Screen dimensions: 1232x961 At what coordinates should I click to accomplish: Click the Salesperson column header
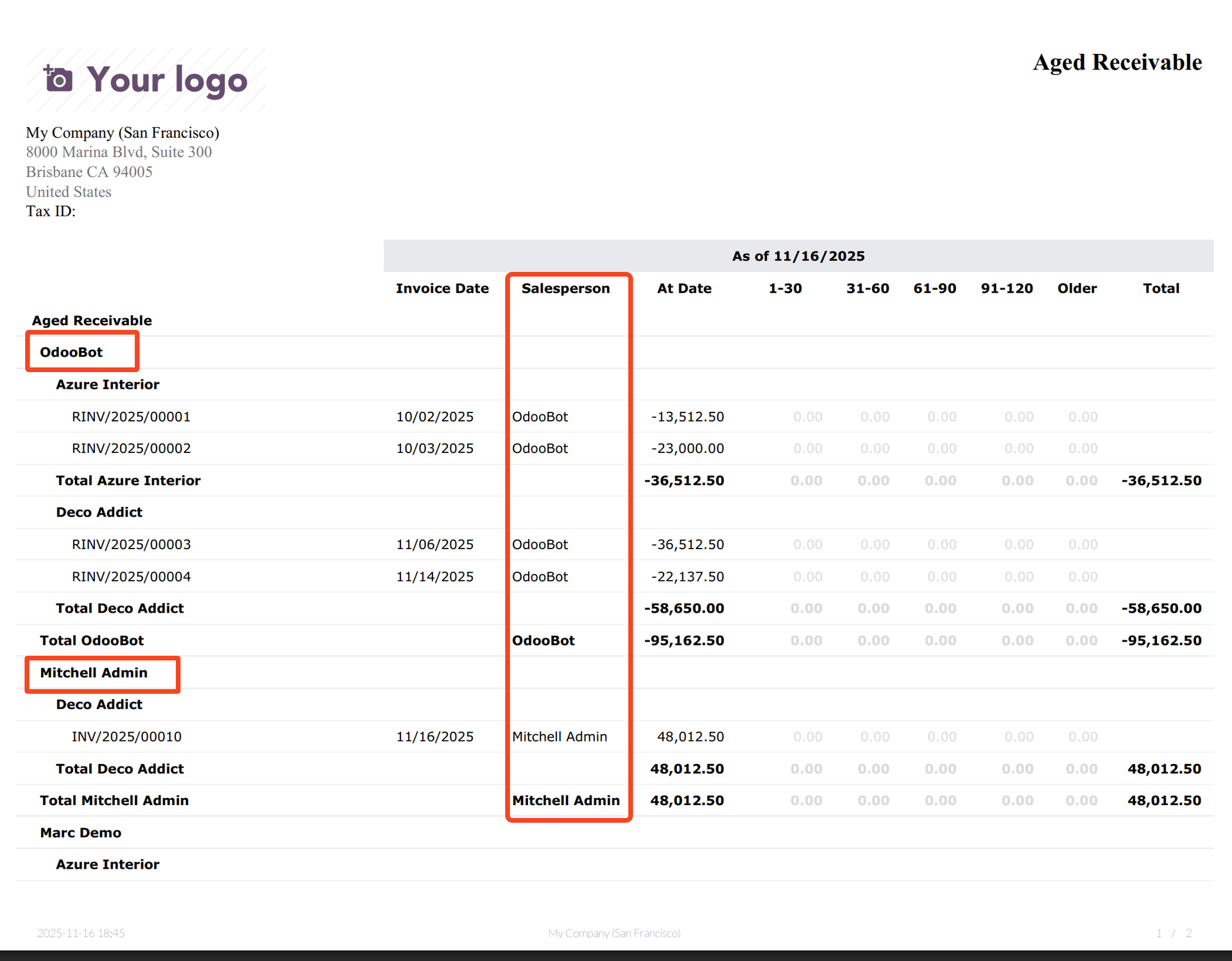[x=565, y=288]
